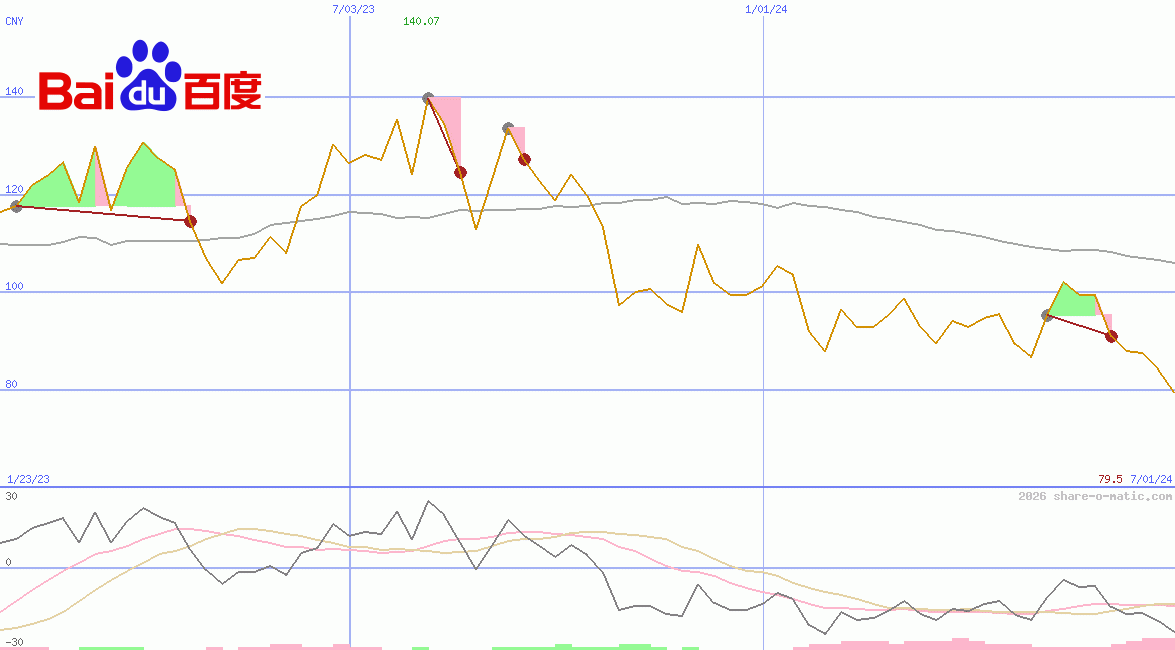Viewport: 1175px width, 650px height.
Task: Click the gray start marker at the left edge
Action: 16,206
